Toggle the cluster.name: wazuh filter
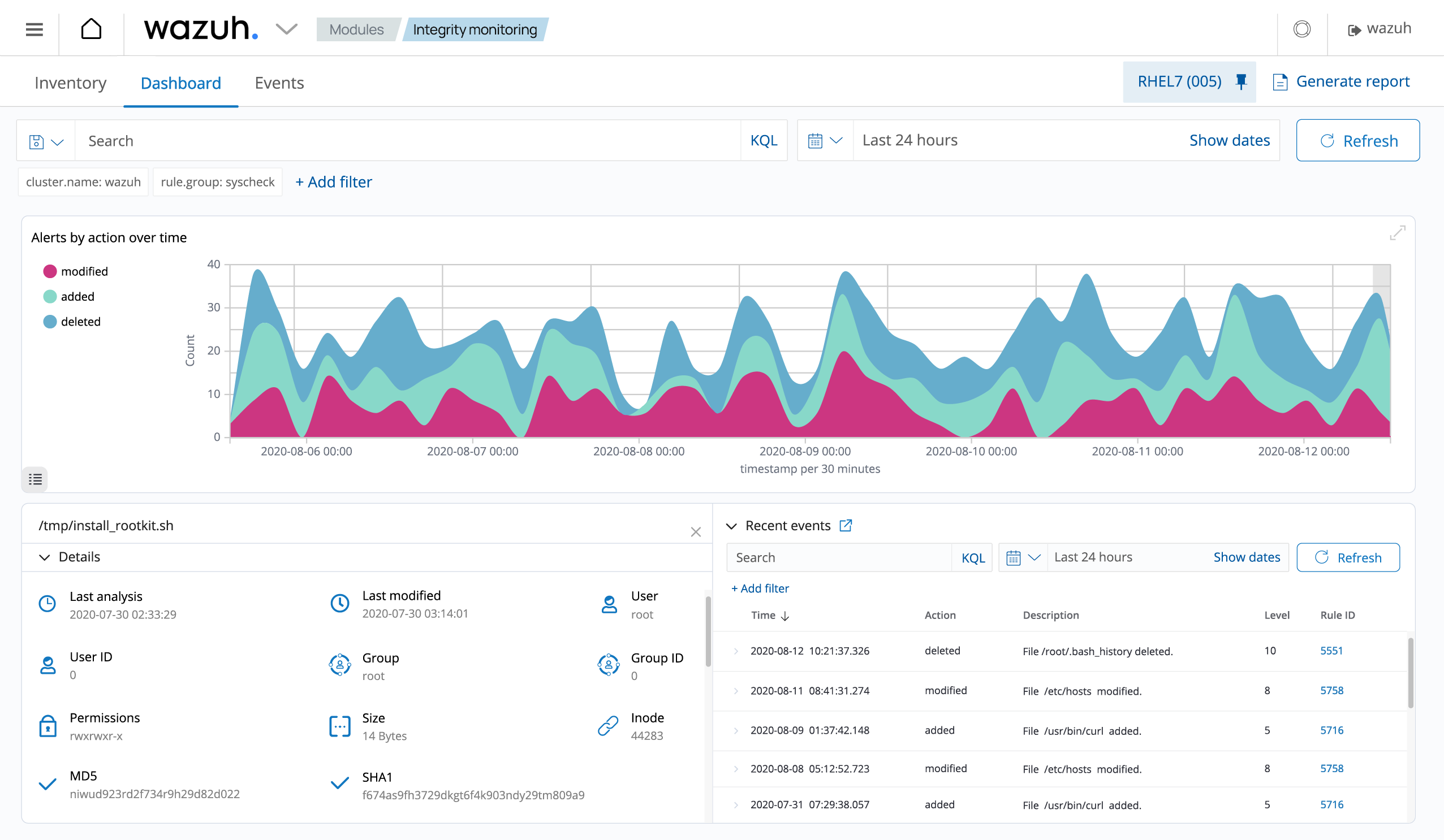The width and height of the screenshot is (1444, 840). [x=84, y=182]
